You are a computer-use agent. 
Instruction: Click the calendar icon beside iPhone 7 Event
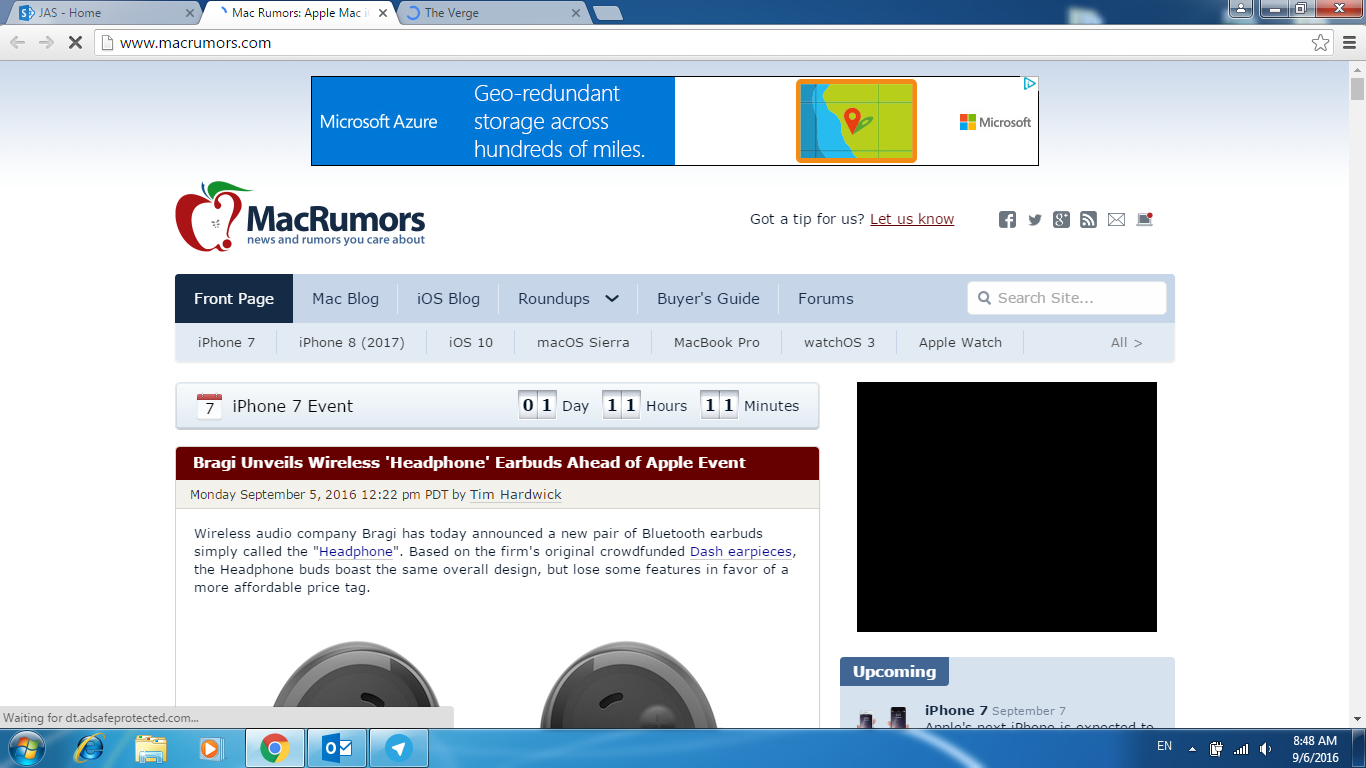210,405
